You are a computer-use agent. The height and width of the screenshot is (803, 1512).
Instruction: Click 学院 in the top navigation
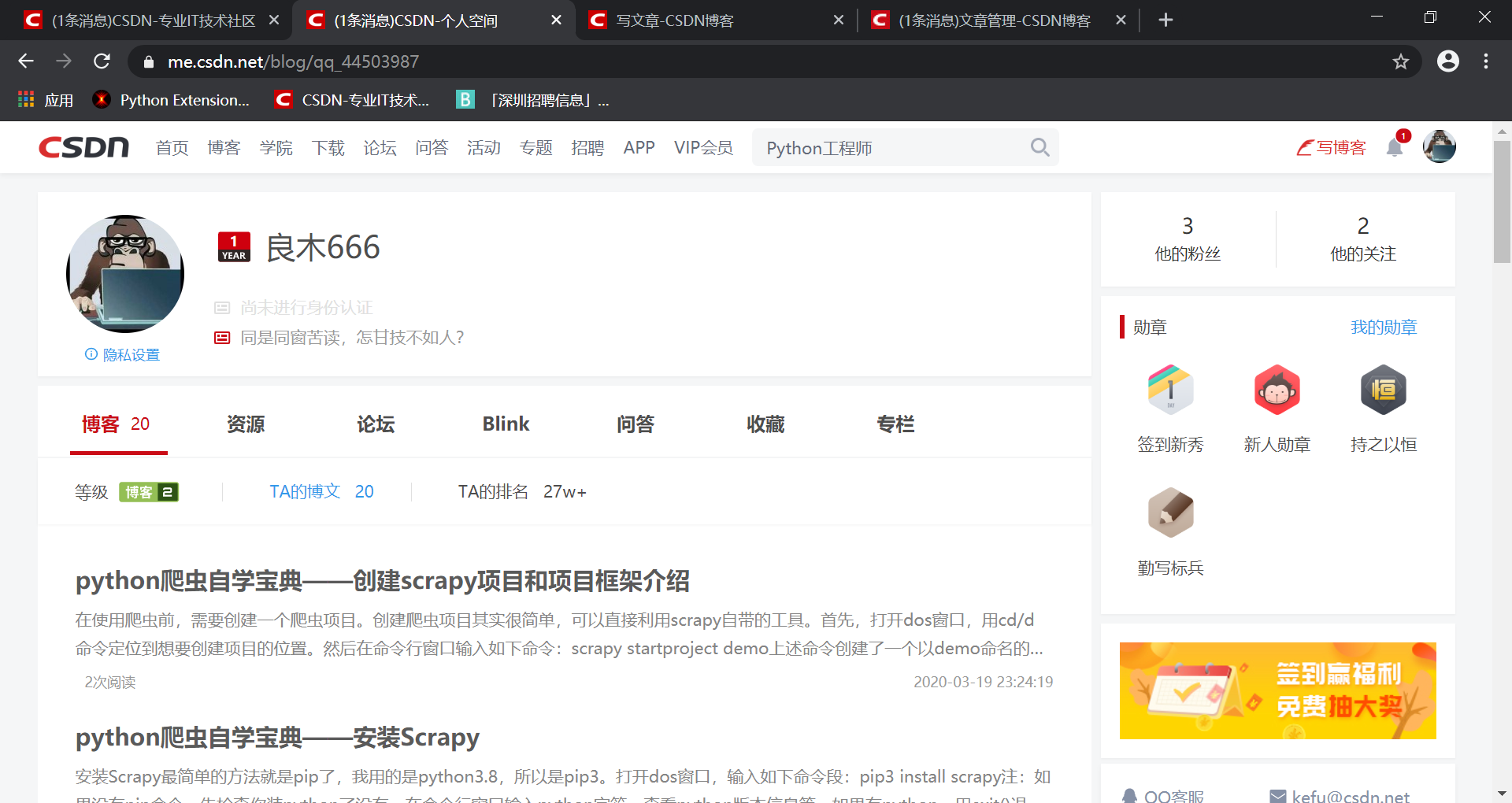pos(276,148)
